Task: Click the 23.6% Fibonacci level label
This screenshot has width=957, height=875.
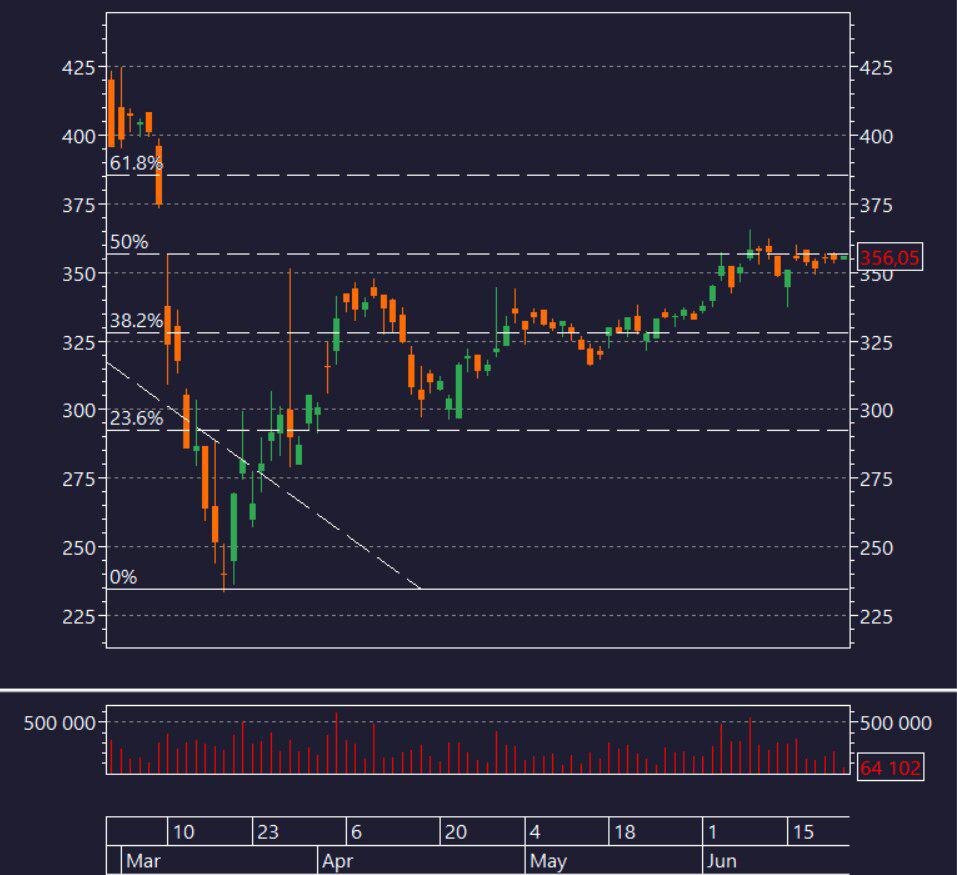Action: pyautogui.click(x=136, y=418)
